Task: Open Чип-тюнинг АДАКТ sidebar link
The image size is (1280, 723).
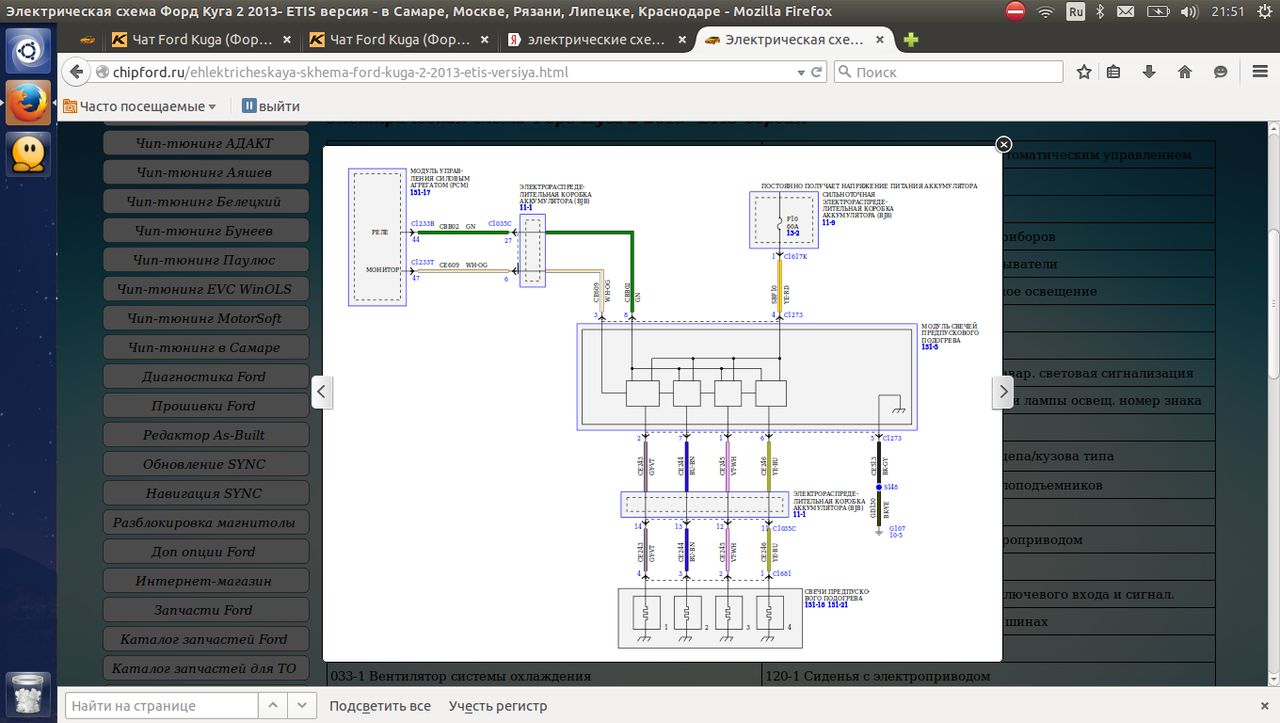Action: pyautogui.click(x=205, y=143)
